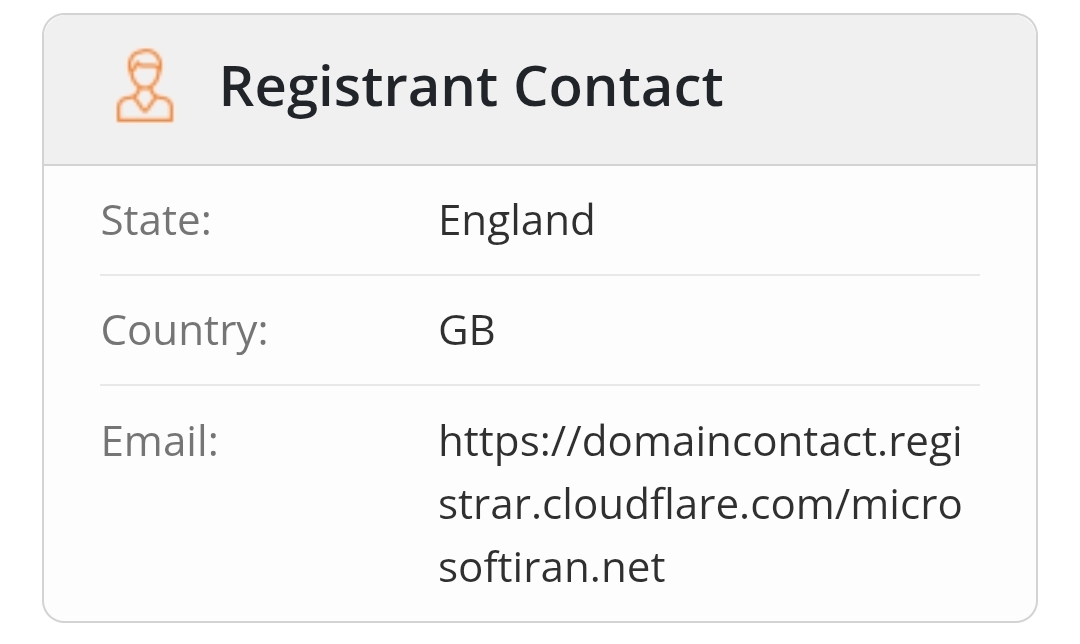This screenshot has width=1080, height=644.
Task: Select the Registrant Contact heading
Action: coord(470,87)
